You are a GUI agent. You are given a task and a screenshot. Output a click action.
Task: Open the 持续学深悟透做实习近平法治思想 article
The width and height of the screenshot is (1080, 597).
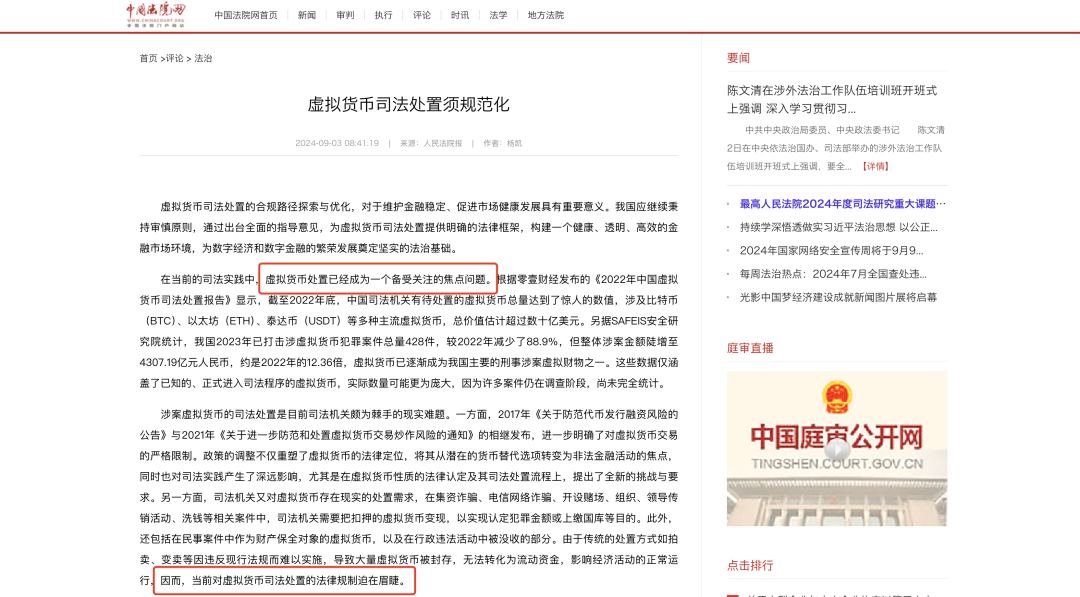(836, 225)
